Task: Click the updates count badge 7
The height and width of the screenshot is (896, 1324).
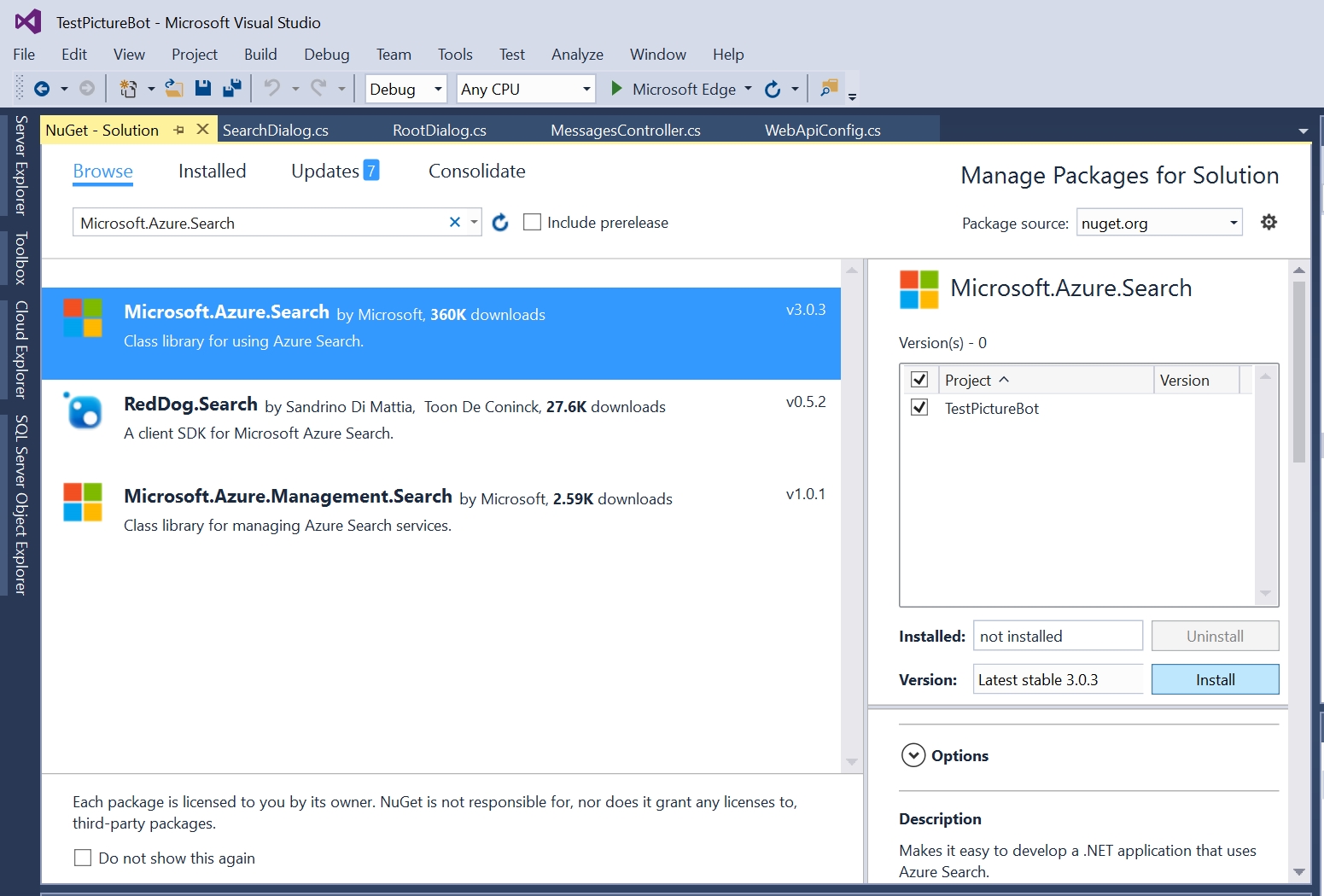Action: (x=371, y=170)
